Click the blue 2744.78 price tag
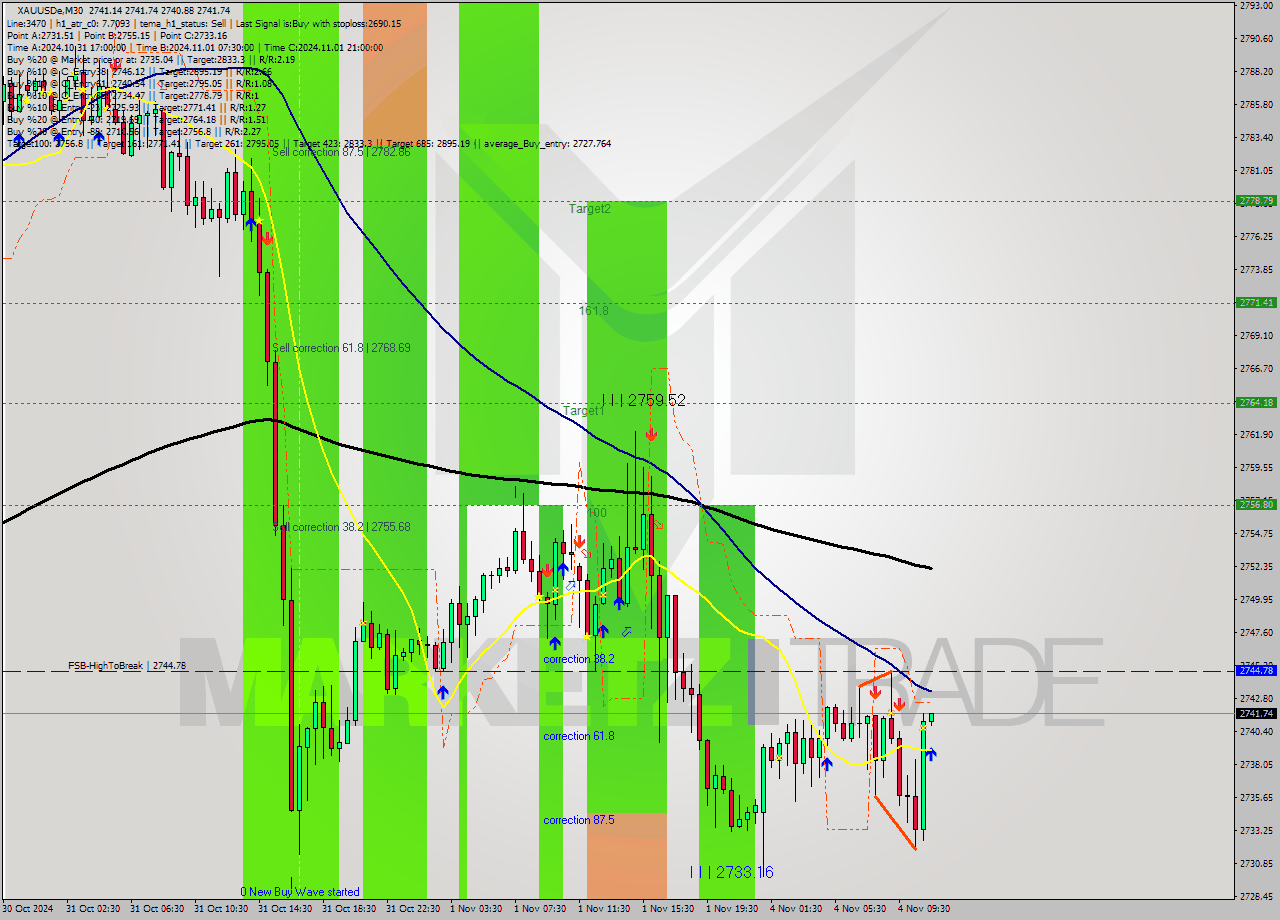This screenshot has width=1280, height=920. (x=1256, y=670)
